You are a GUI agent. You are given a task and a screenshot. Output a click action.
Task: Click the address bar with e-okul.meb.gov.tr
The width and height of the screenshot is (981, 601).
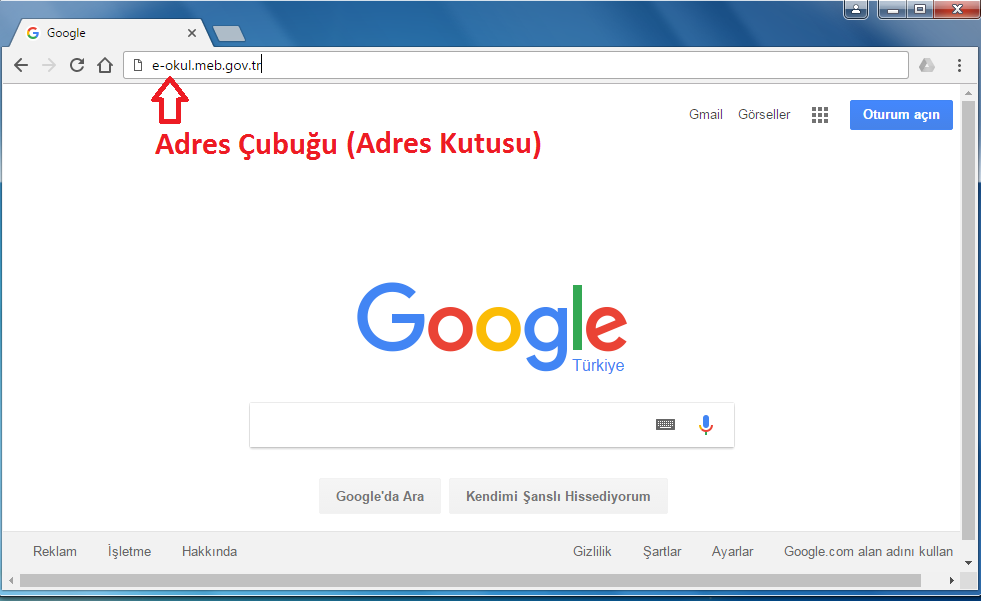516,65
